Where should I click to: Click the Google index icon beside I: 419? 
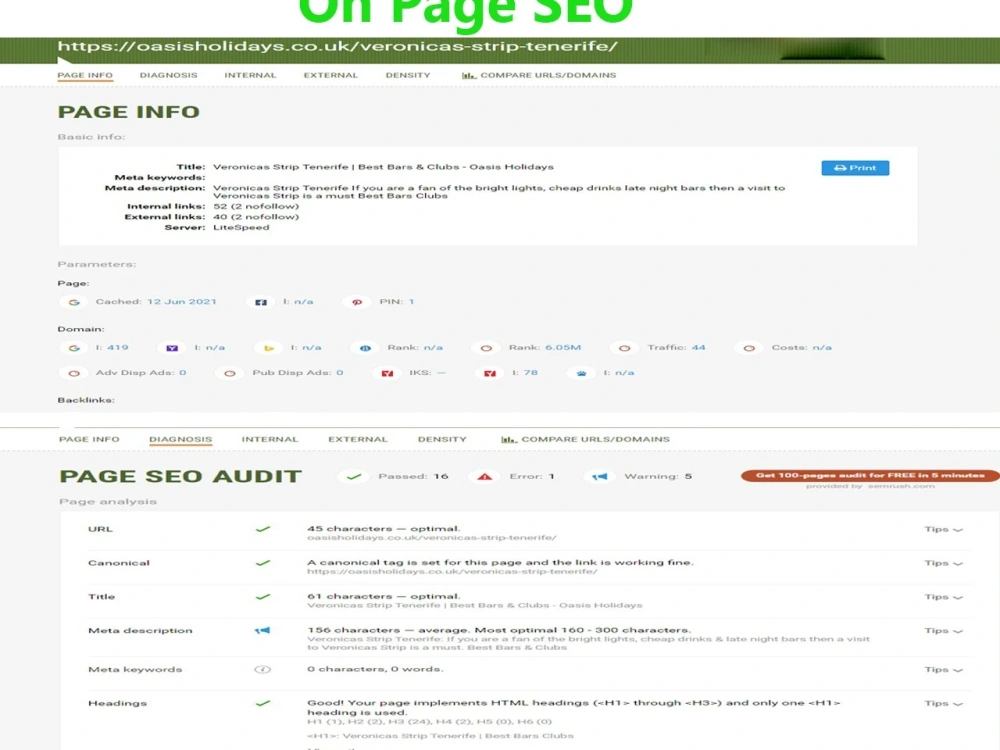[74, 348]
